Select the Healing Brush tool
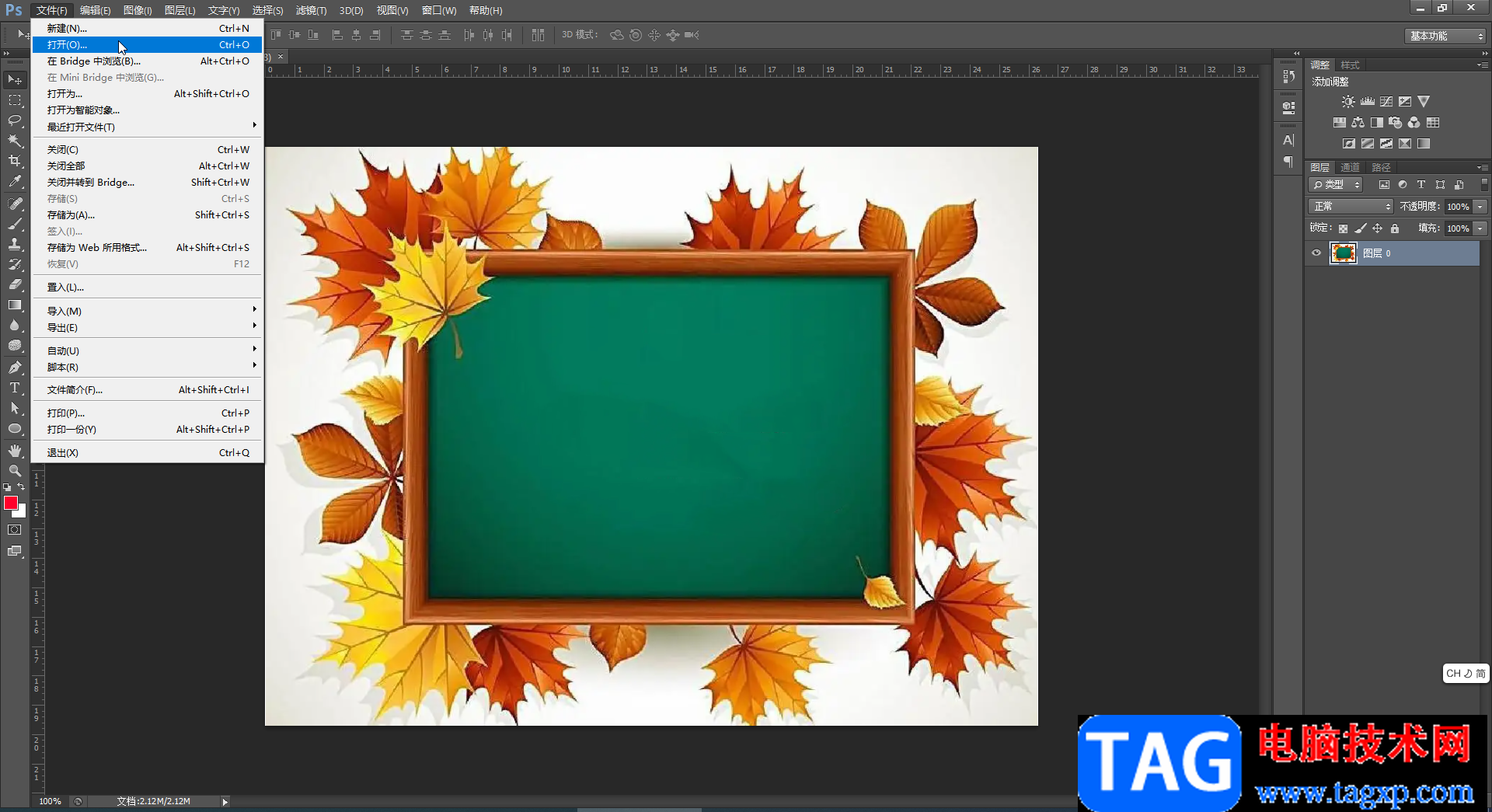Screen dimensions: 1492x812 coord(15,204)
